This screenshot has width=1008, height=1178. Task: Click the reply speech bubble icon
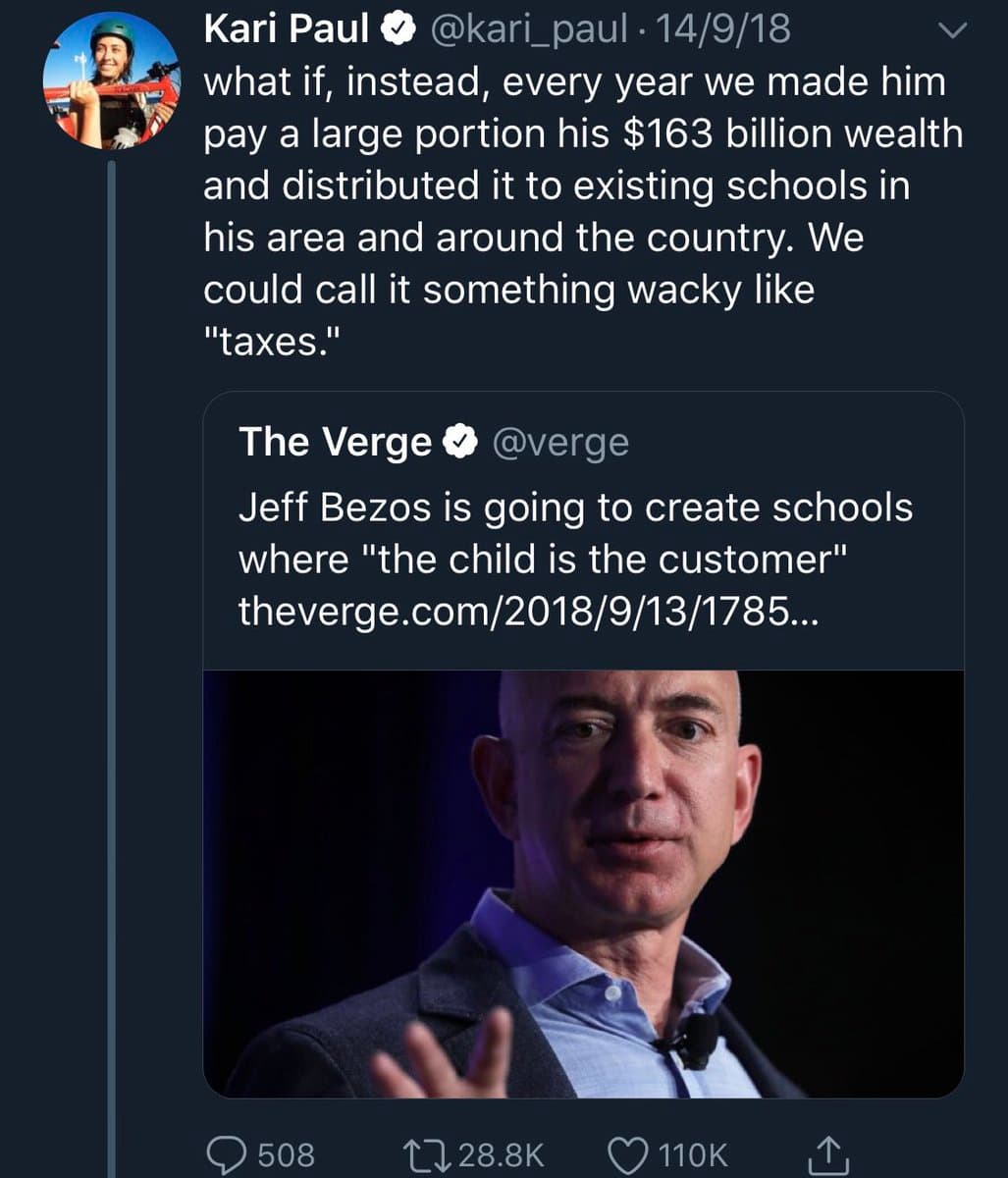coord(228,1153)
